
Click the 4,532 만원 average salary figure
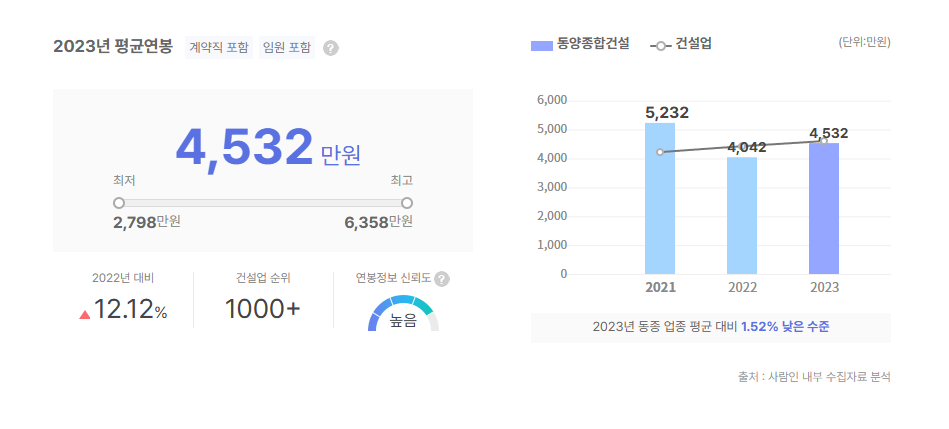pyautogui.click(x=268, y=148)
